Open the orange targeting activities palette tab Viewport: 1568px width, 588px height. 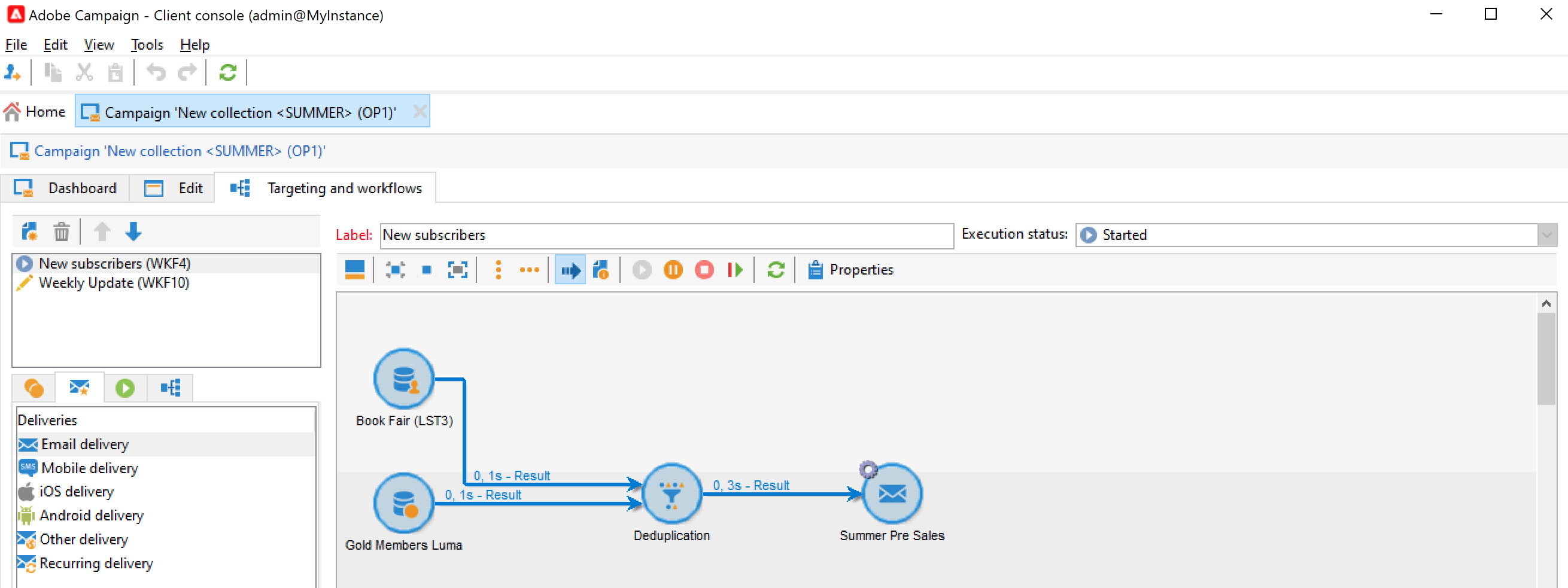(x=34, y=388)
